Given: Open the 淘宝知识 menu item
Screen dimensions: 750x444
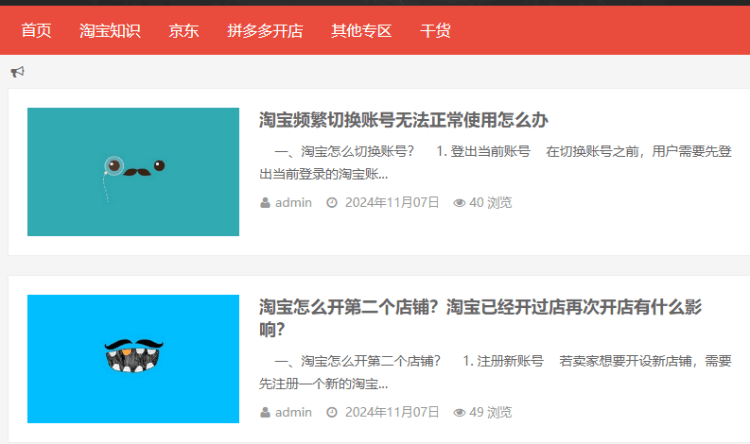Looking at the screenshot, I should pyautogui.click(x=110, y=31).
